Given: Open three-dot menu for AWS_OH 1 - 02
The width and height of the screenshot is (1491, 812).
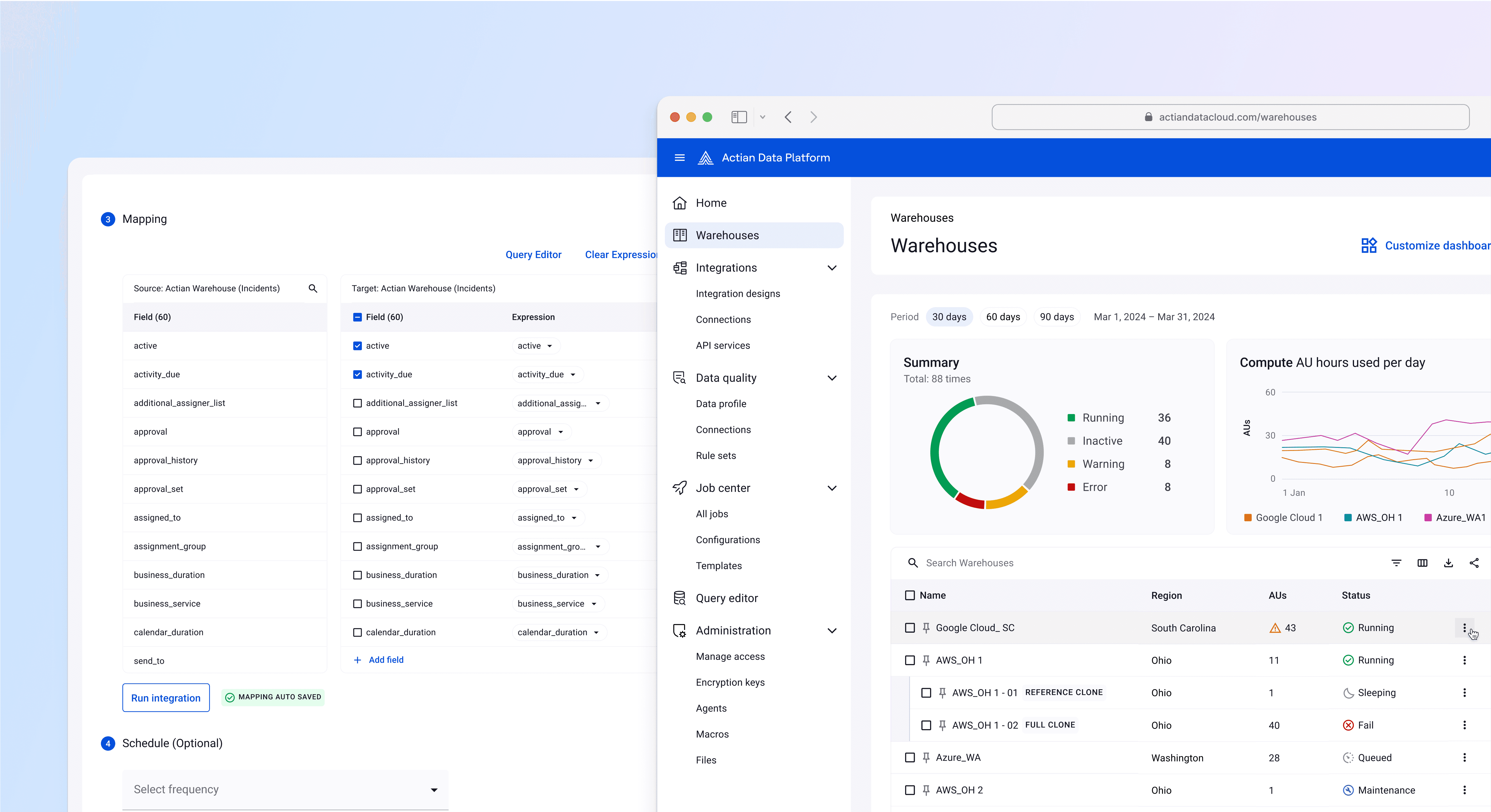Looking at the screenshot, I should (1464, 725).
